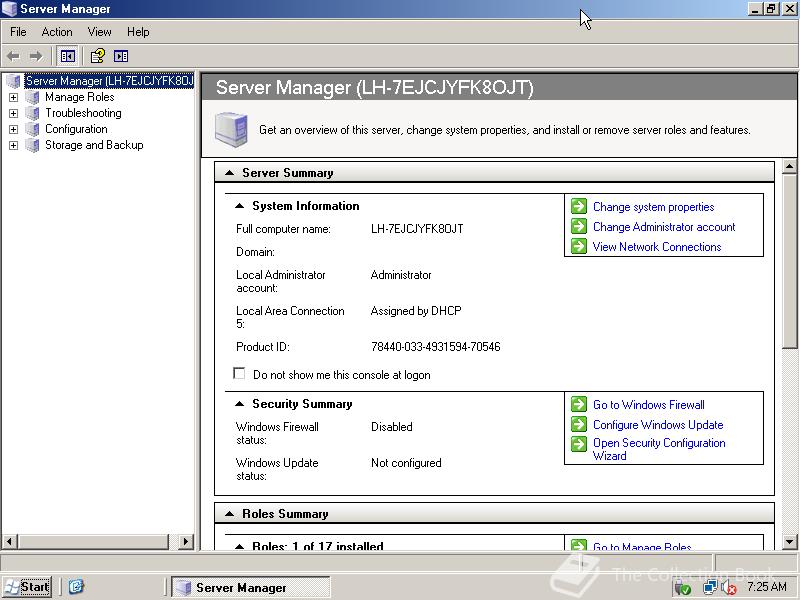The image size is (800, 600).
Task: Click the Windows Firewall status 'Disabled' value
Action: pos(391,427)
